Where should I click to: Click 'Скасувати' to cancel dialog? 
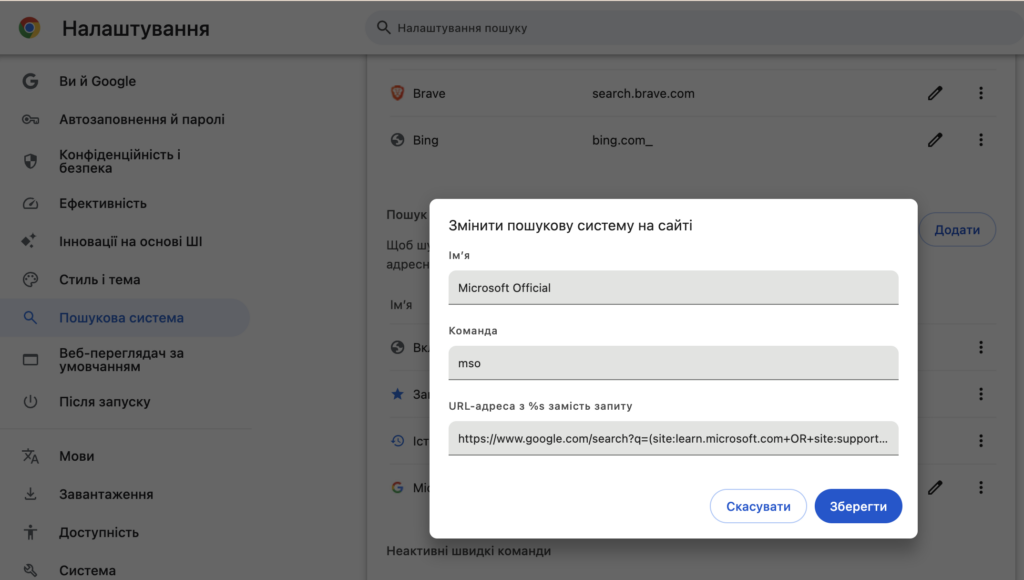758,506
